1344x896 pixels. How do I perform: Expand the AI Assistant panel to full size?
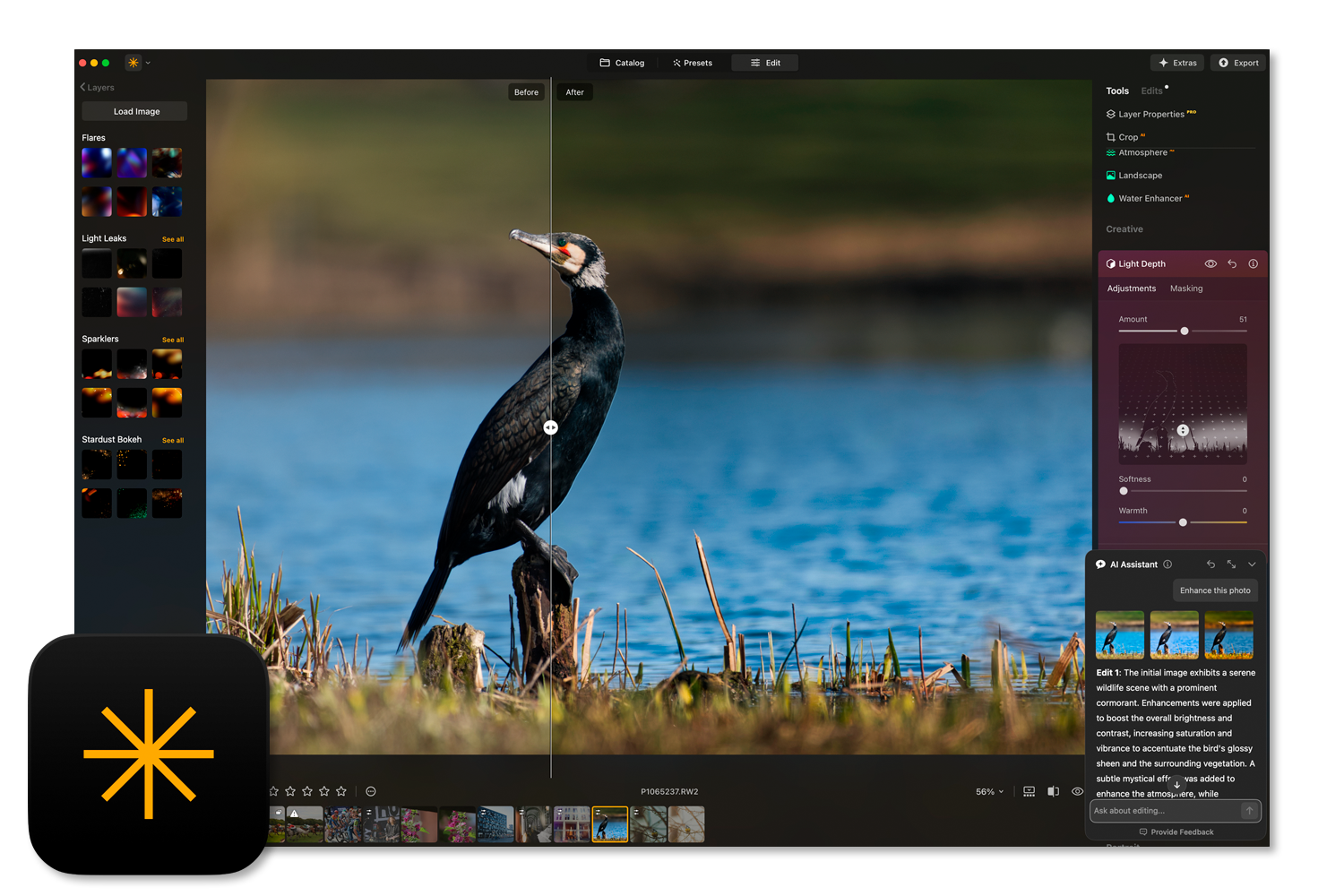pos(1231,564)
